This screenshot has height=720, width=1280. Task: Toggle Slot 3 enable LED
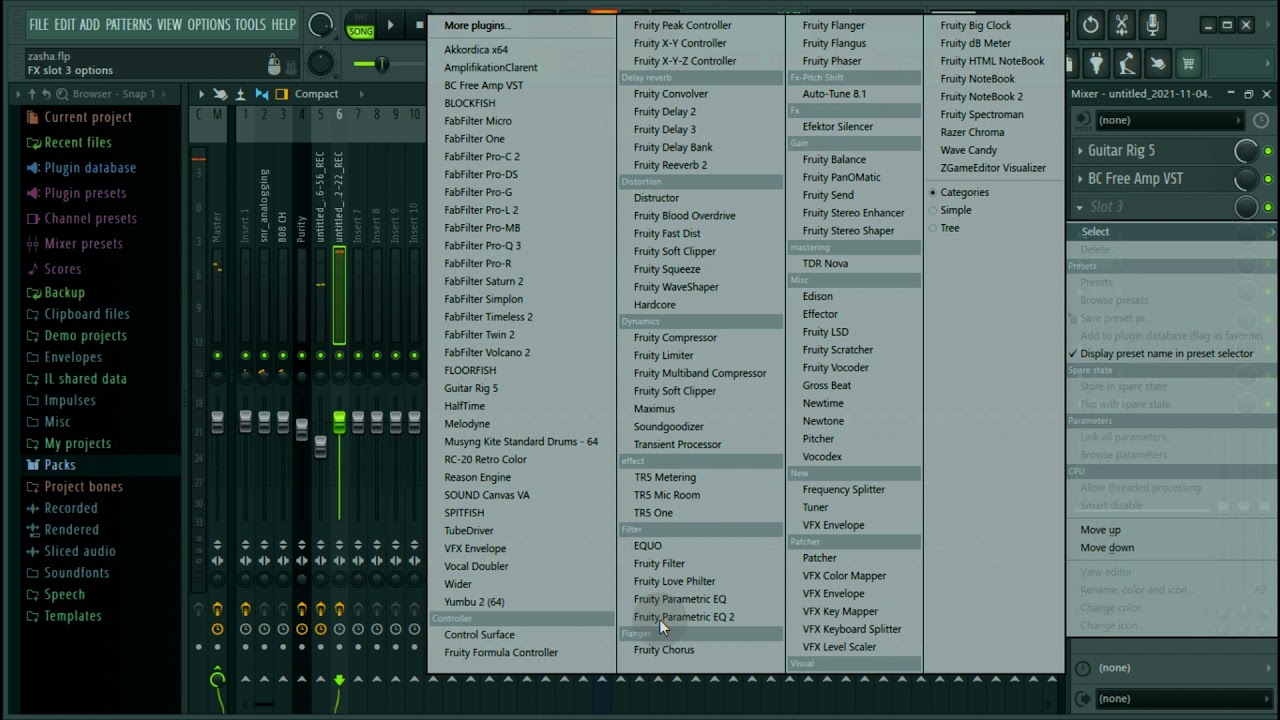(1268, 207)
